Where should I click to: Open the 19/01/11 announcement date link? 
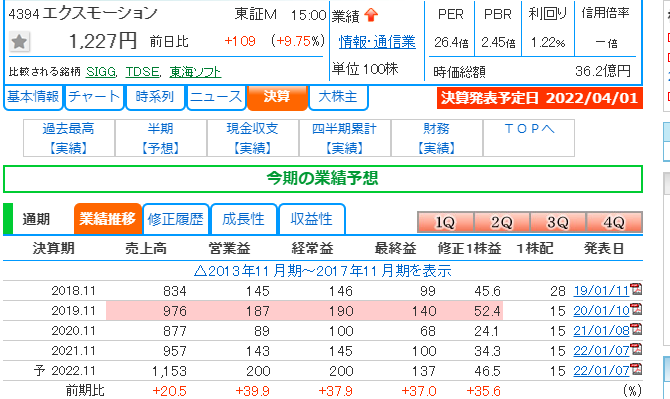pyautogui.click(x=601, y=290)
